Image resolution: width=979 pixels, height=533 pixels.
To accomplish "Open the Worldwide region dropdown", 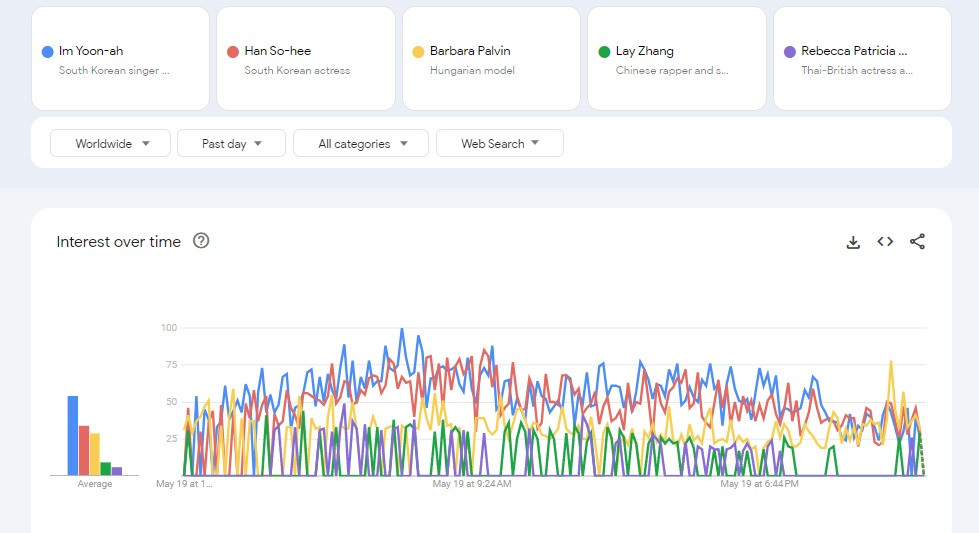I will pyautogui.click(x=110, y=144).
